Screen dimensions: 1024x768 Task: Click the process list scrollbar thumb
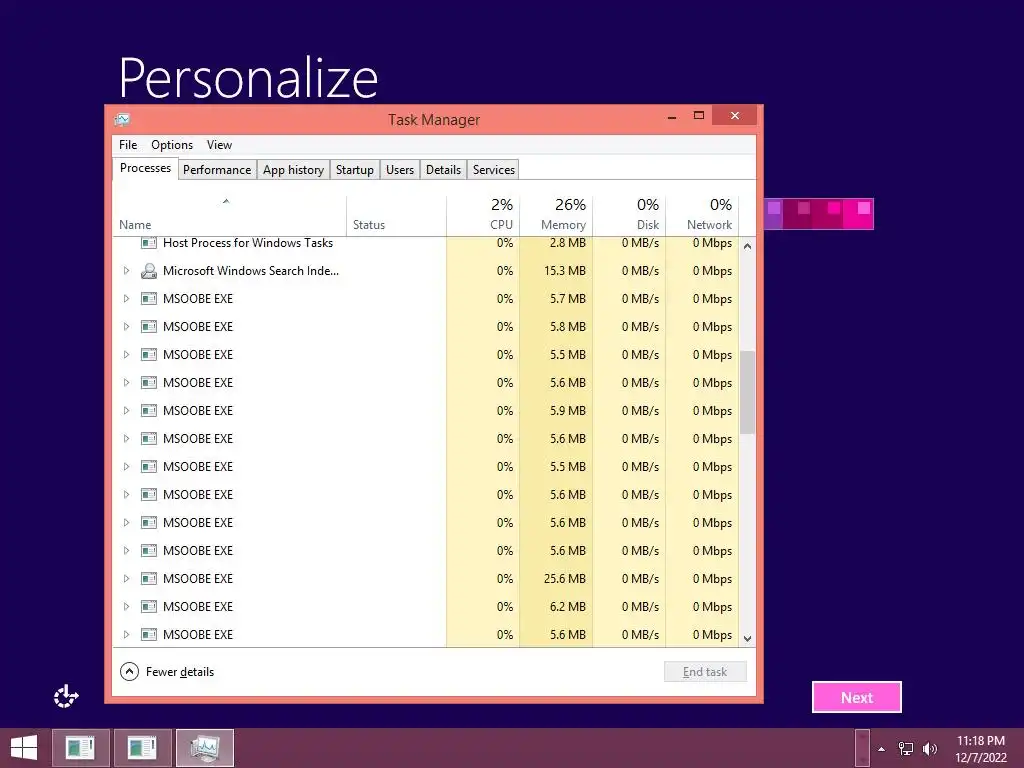click(x=747, y=392)
